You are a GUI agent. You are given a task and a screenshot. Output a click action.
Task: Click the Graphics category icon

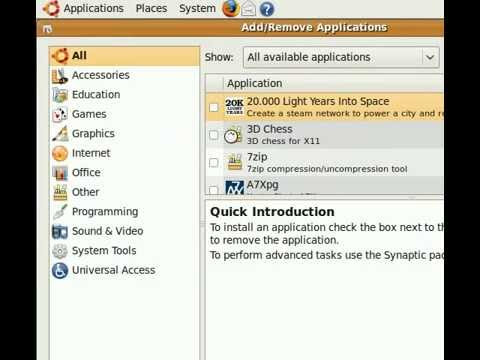pyautogui.click(x=60, y=134)
